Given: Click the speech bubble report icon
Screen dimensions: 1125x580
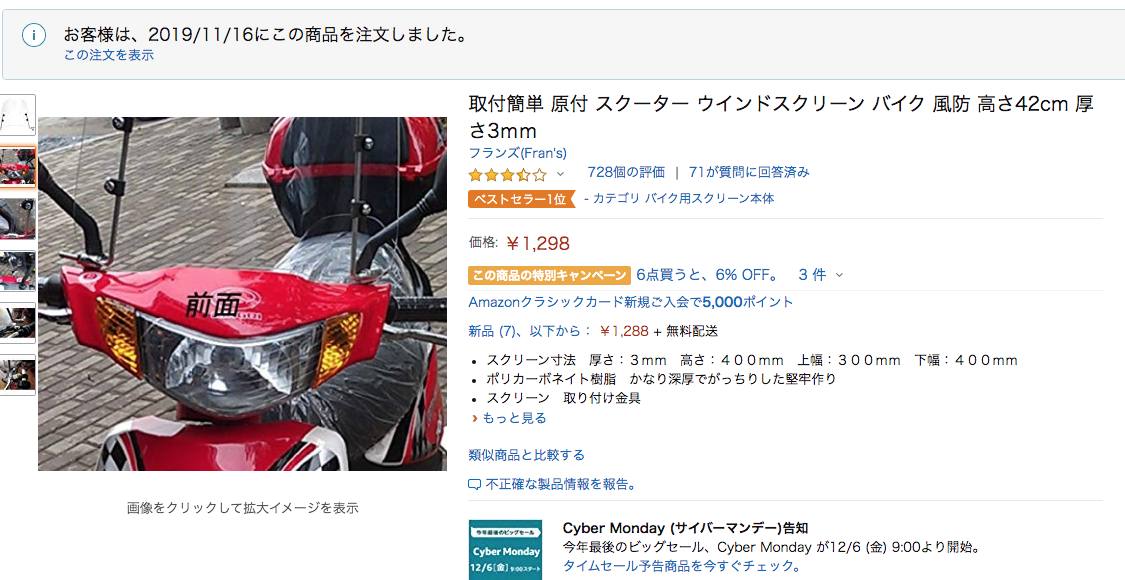Looking at the screenshot, I should (474, 485).
